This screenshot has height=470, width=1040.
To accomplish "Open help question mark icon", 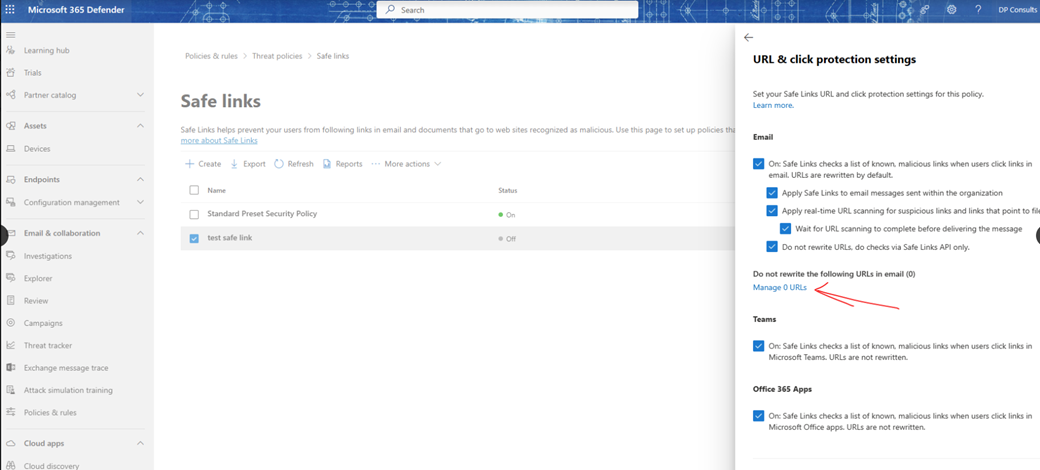I will pyautogui.click(x=978, y=10).
